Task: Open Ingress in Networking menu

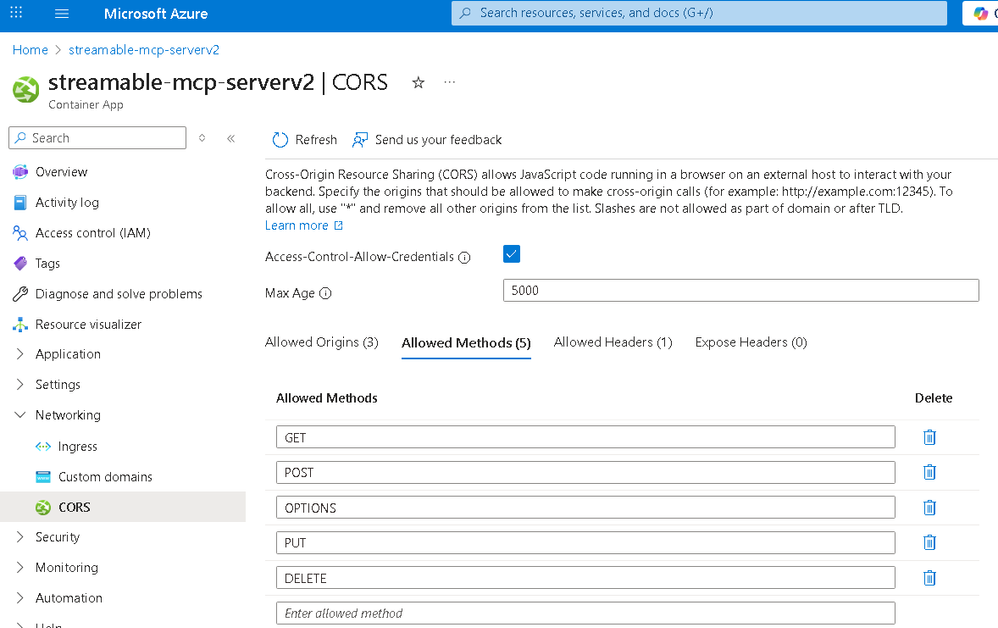Action: coord(77,446)
